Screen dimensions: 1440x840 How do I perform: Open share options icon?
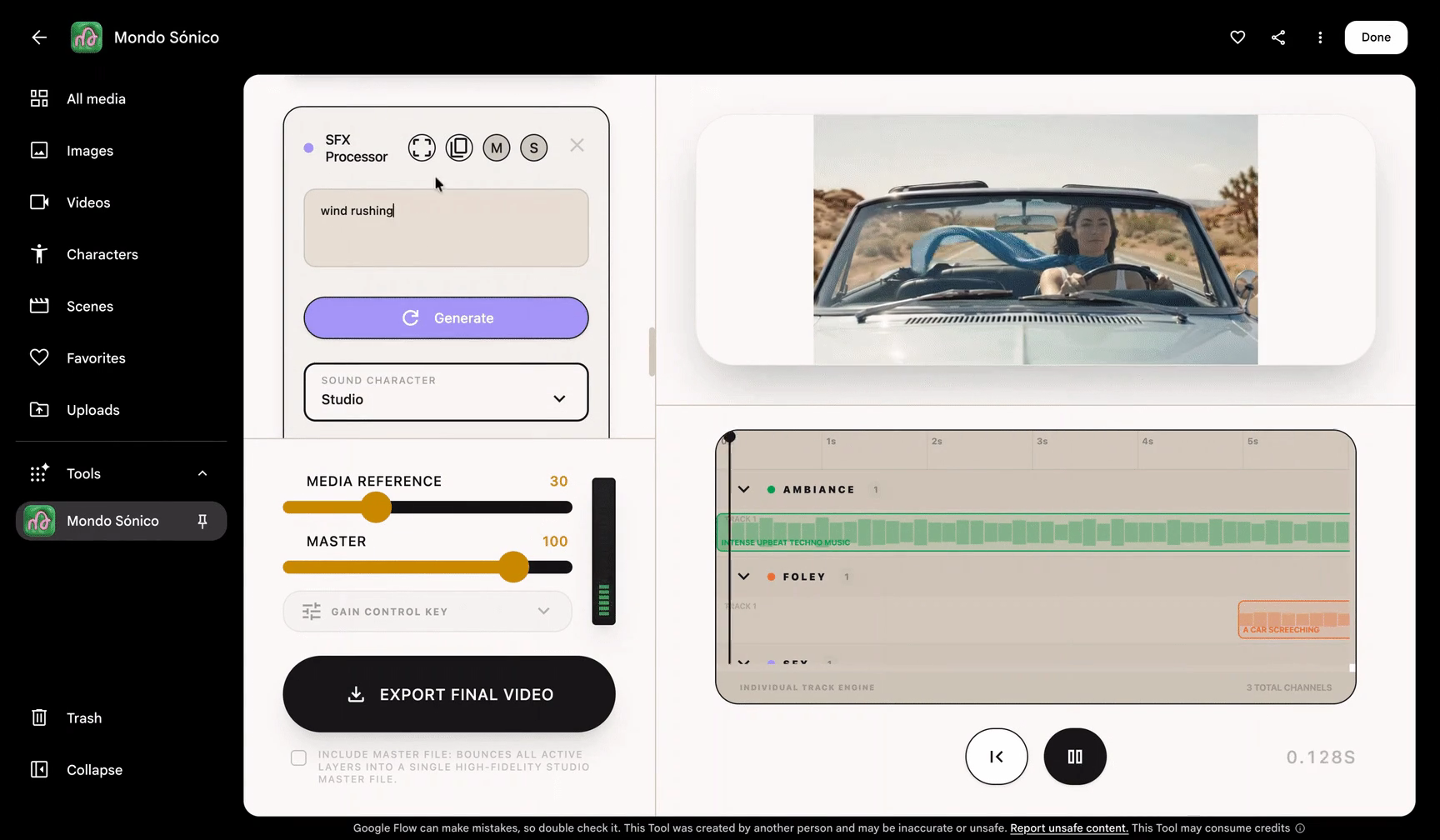pos(1278,37)
